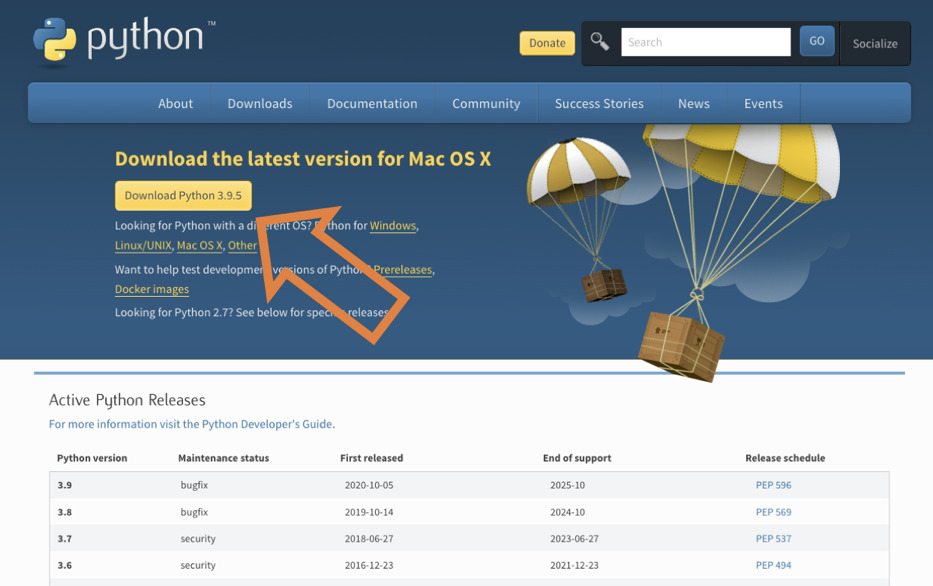Screen dimensions: 933x586
Task: Click the Donate button
Action: [547, 43]
